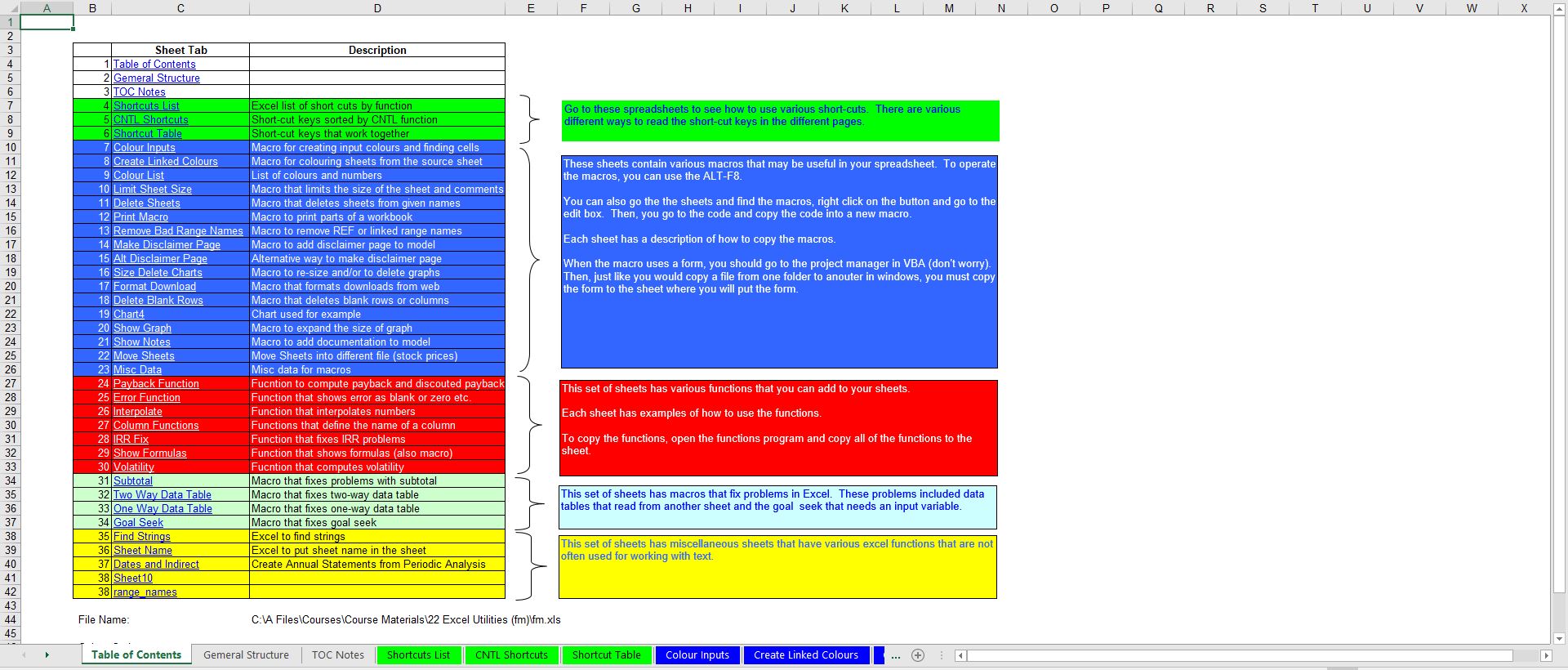This screenshot has height=670, width=1568.
Task: Open the Subtotal link
Action: click(x=133, y=481)
